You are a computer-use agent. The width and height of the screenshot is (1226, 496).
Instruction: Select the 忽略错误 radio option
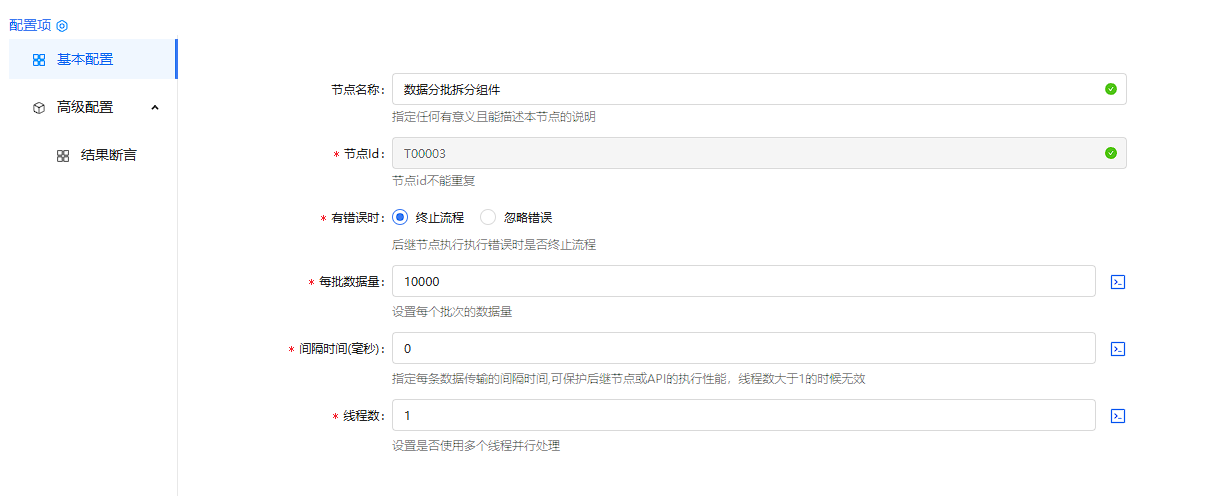point(488,217)
